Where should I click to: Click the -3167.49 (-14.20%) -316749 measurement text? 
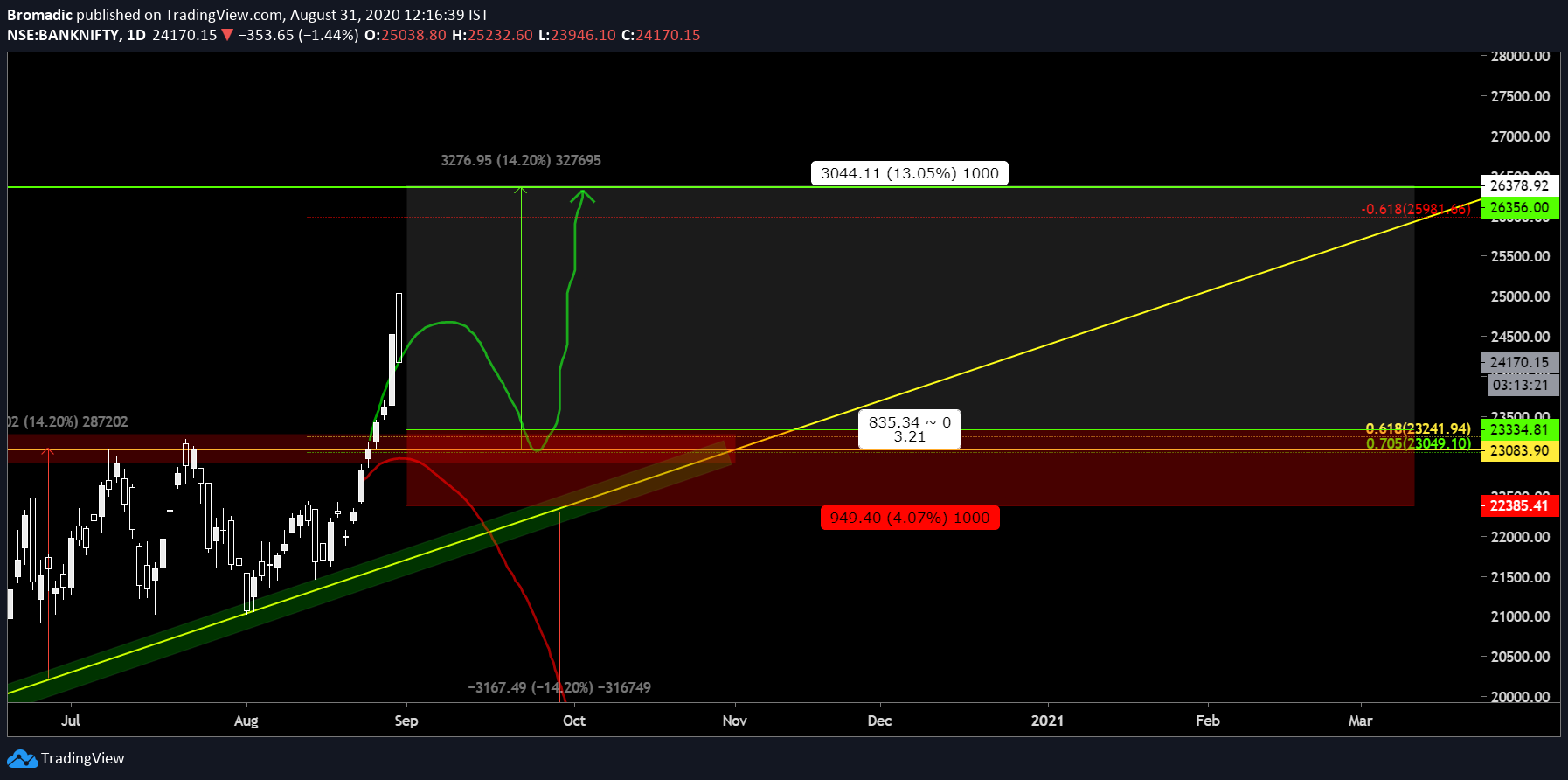pyautogui.click(x=559, y=687)
